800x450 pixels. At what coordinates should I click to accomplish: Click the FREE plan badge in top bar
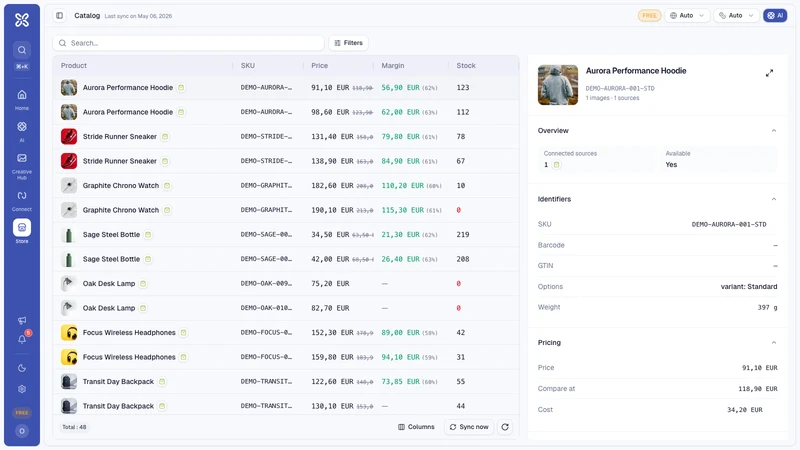[x=649, y=16]
